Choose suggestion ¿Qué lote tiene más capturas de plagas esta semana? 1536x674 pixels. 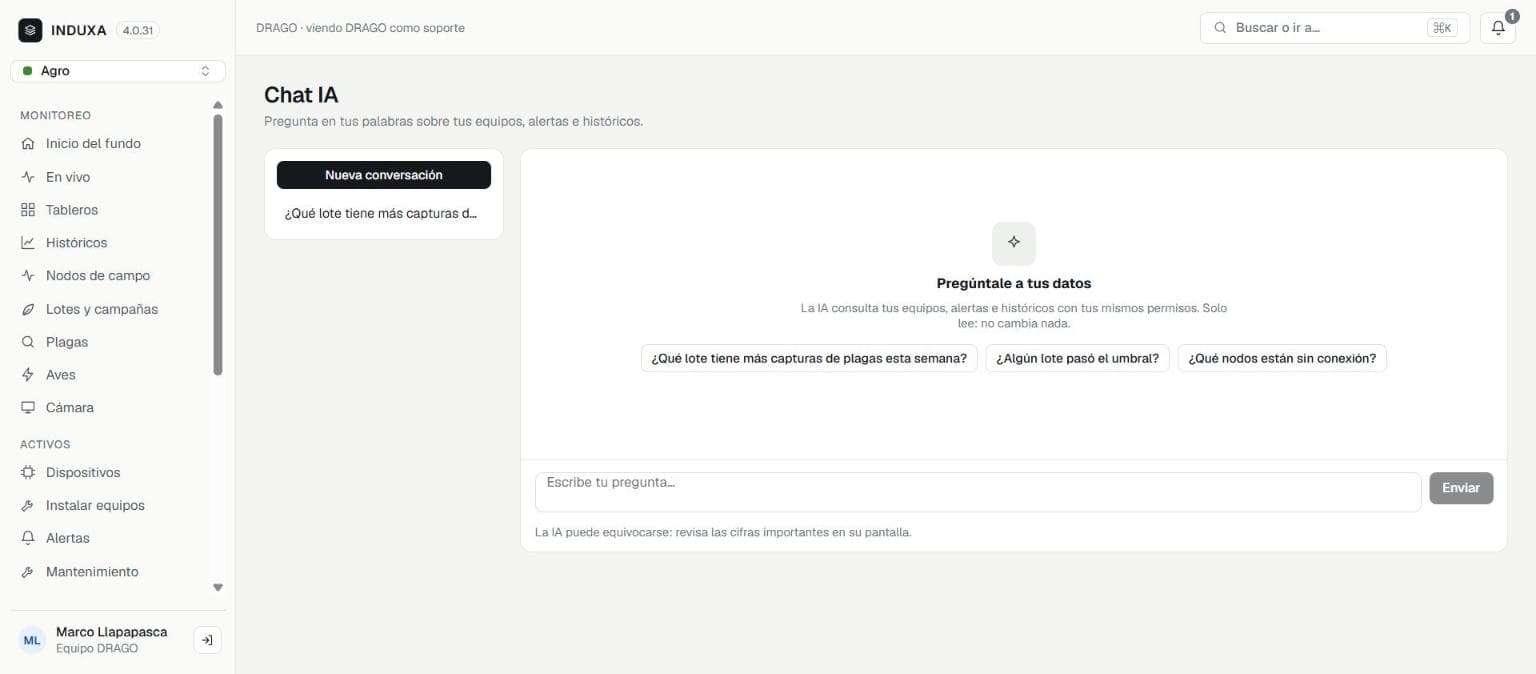809,358
